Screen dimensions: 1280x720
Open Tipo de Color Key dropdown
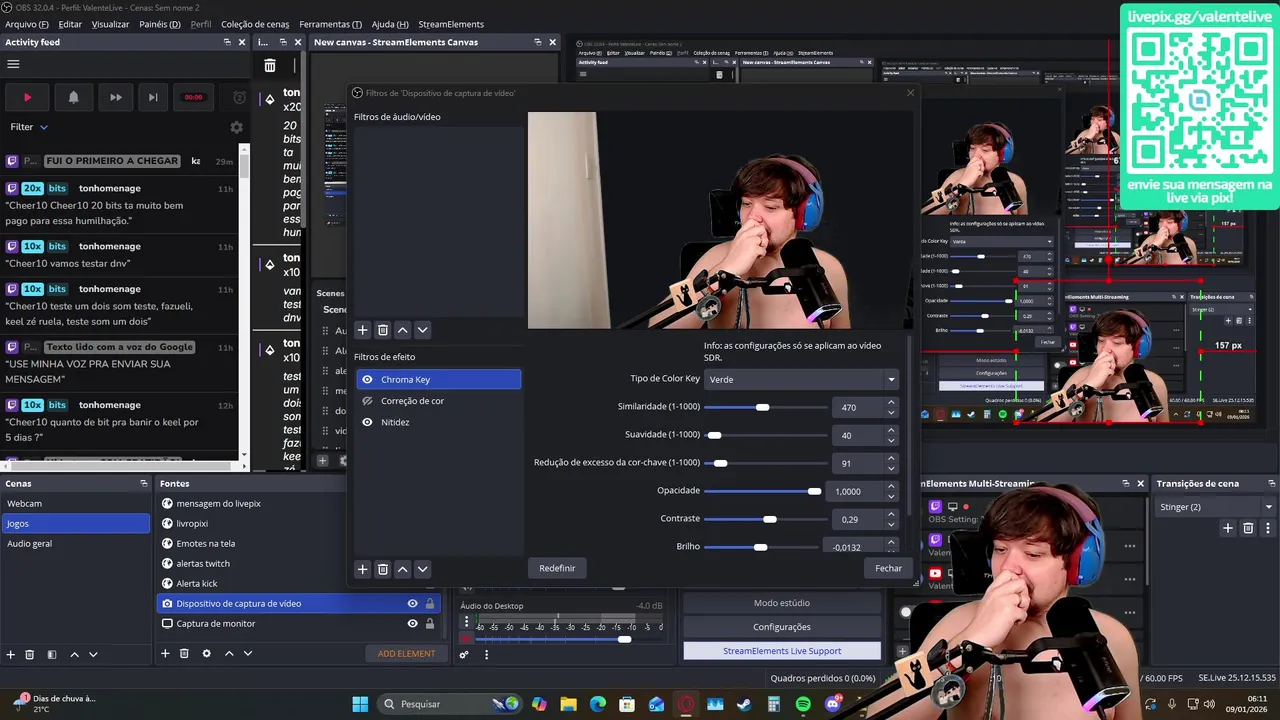click(x=801, y=379)
